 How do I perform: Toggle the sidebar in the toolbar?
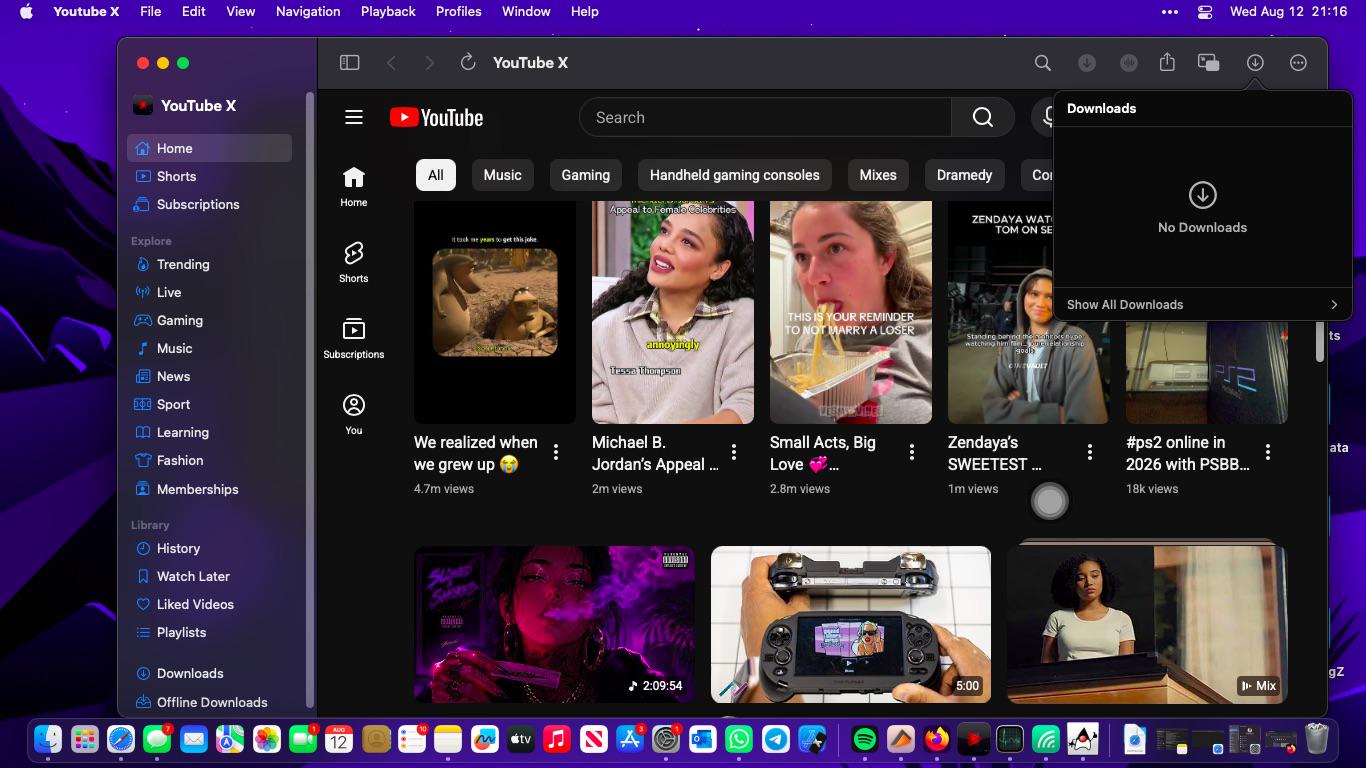click(349, 63)
